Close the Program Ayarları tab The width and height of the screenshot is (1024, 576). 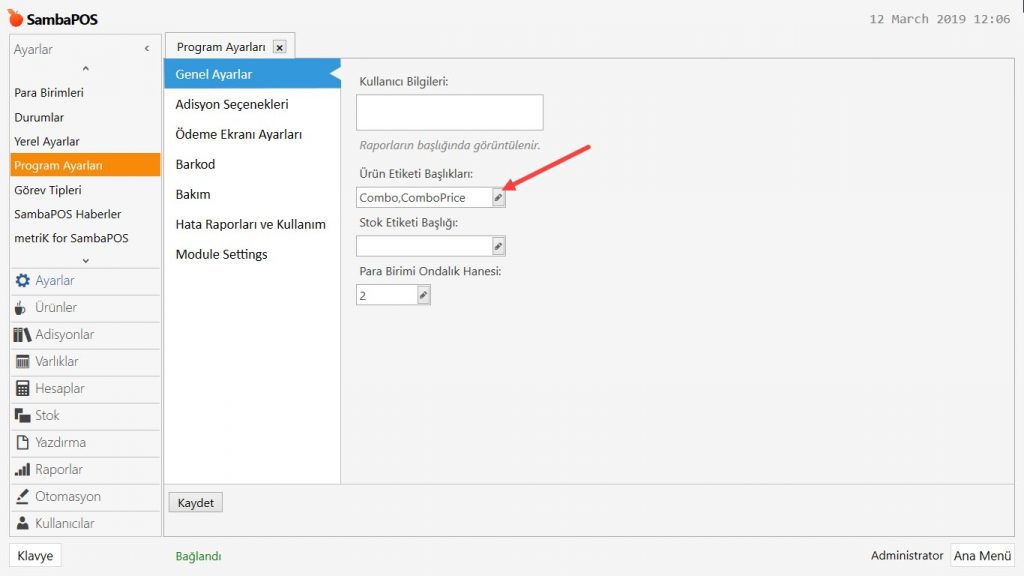pos(279,47)
